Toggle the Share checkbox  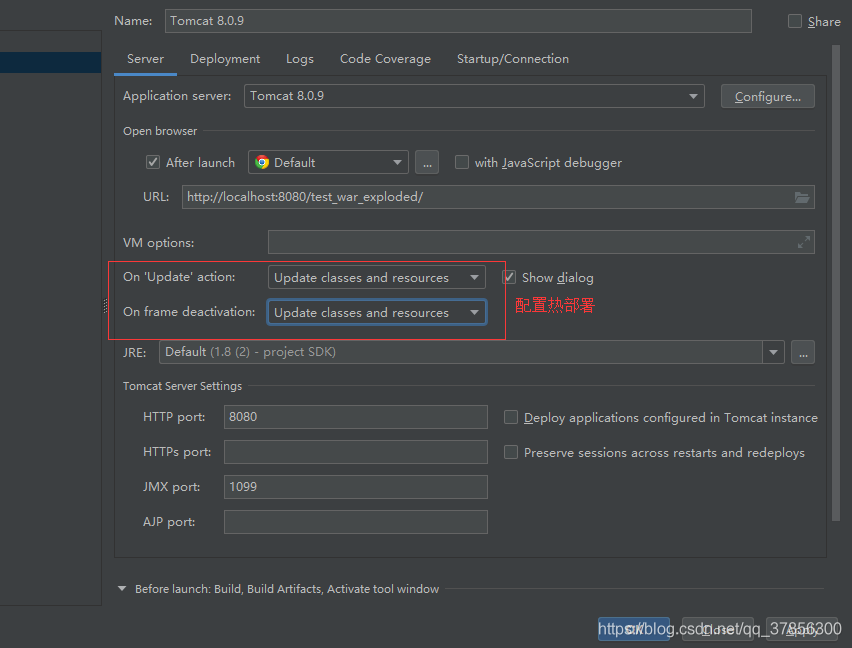click(794, 21)
